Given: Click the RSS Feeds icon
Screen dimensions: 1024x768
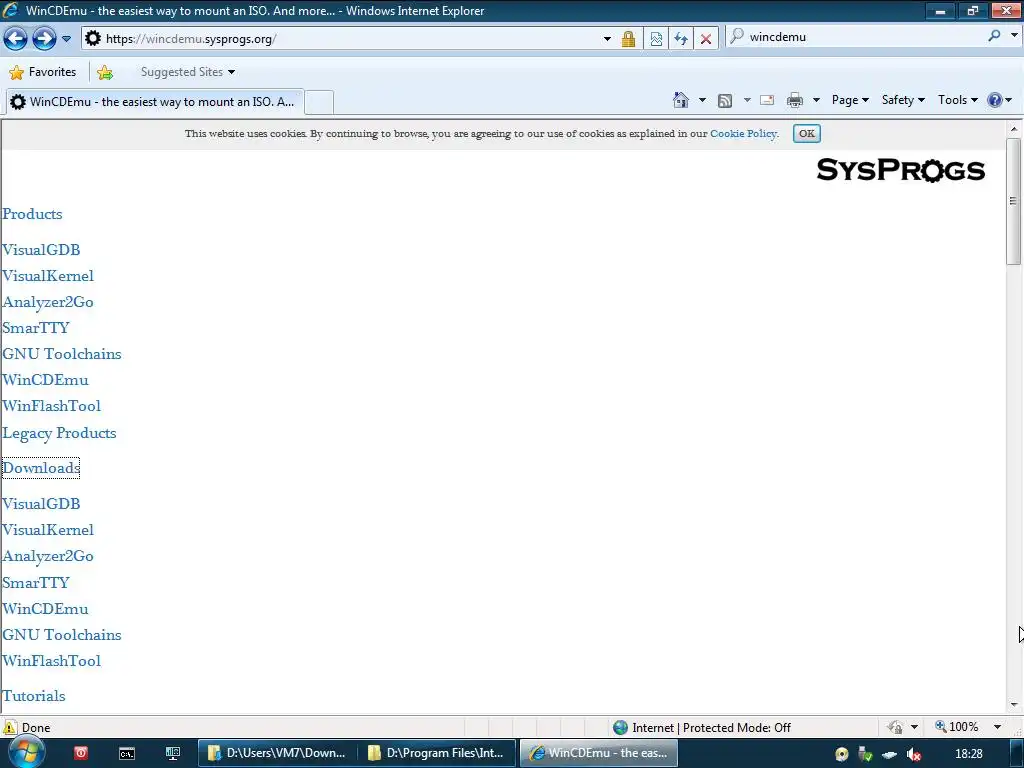Looking at the screenshot, I should tap(724, 100).
